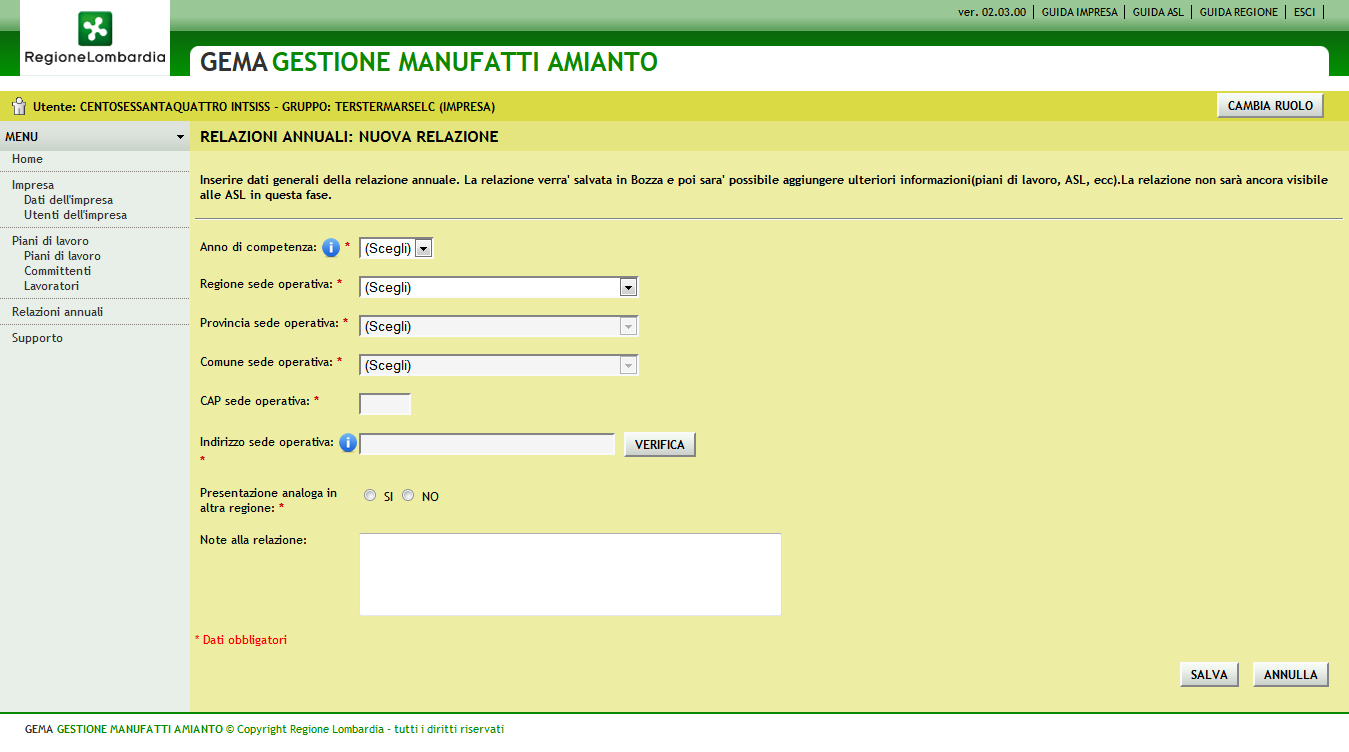Viewport: 1349px width, 752px height.
Task: Open Lavoratori menu item
Action: tap(51, 286)
